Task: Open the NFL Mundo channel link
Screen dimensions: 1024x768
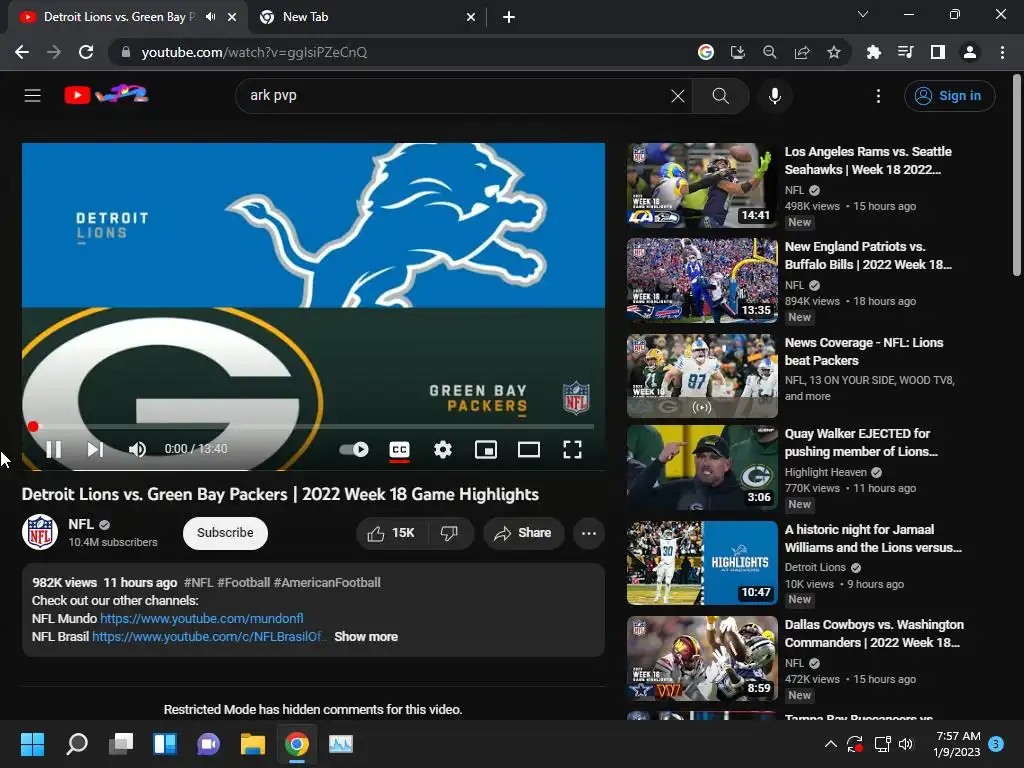Action: [x=202, y=618]
